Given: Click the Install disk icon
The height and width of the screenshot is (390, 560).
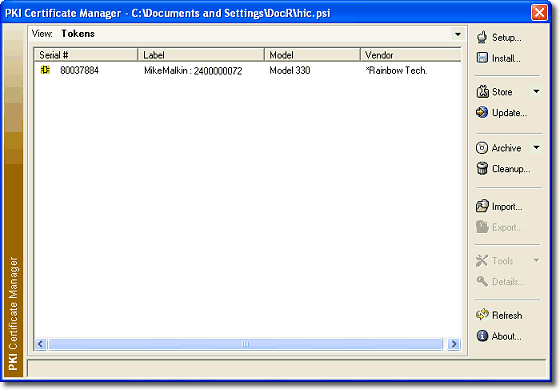Looking at the screenshot, I should click(x=482, y=58).
